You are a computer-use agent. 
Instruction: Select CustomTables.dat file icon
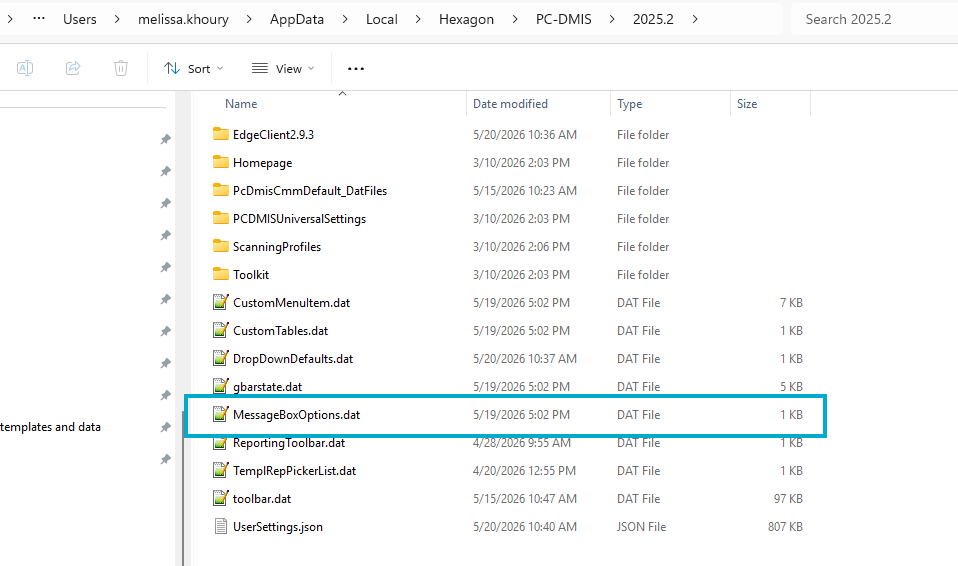pos(221,330)
